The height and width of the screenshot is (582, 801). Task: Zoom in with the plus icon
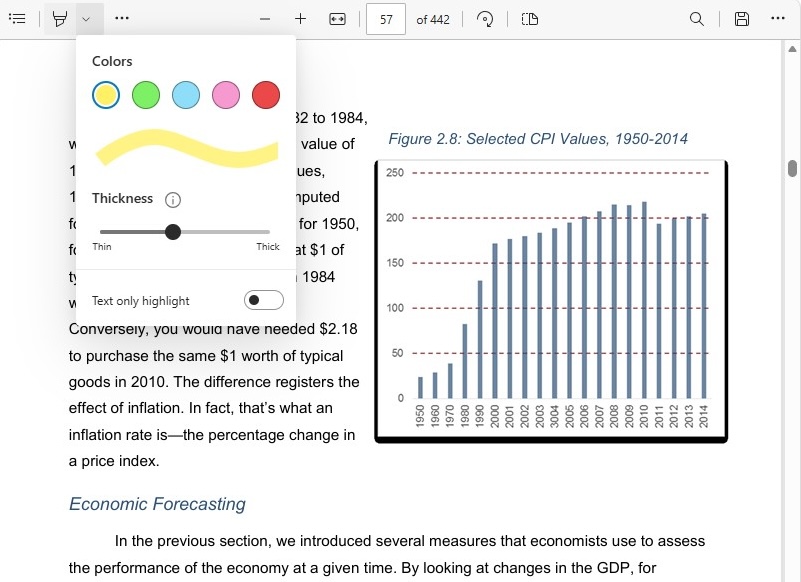tap(300, 19)
